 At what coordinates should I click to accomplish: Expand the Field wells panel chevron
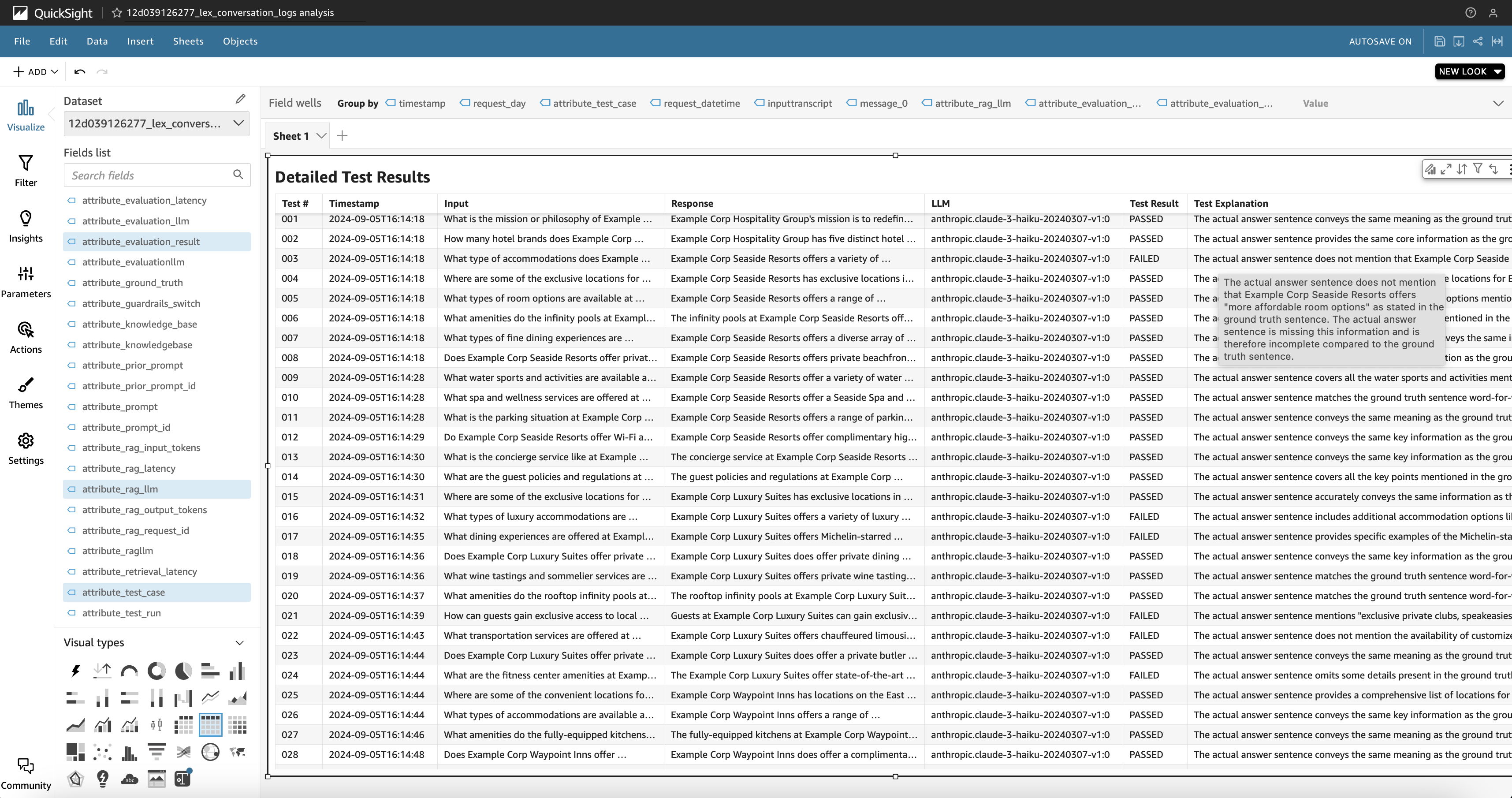(1498, 103)
